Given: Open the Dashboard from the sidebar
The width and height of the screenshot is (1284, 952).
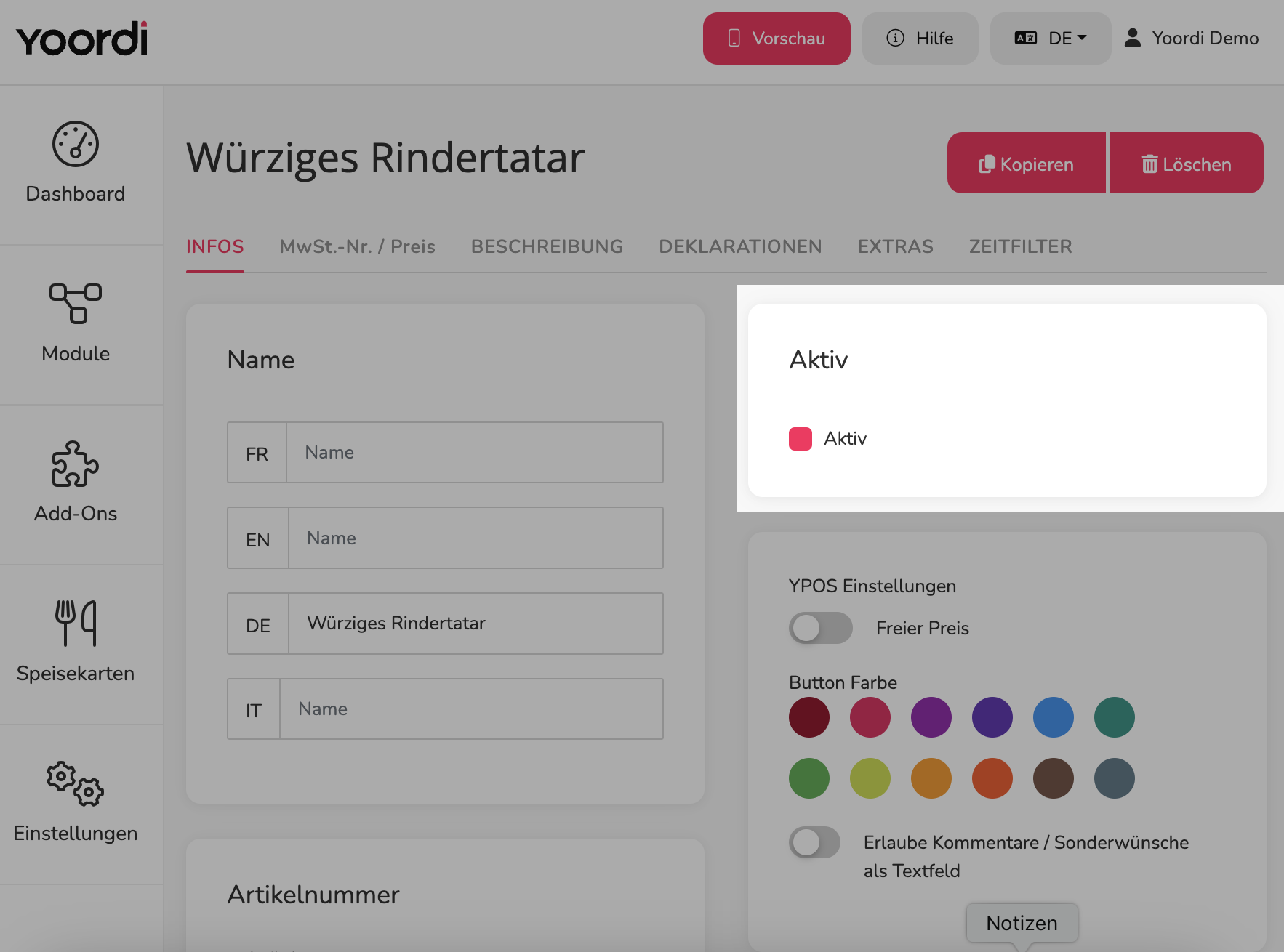Looking at the screenshot, I should coord(76,164).
